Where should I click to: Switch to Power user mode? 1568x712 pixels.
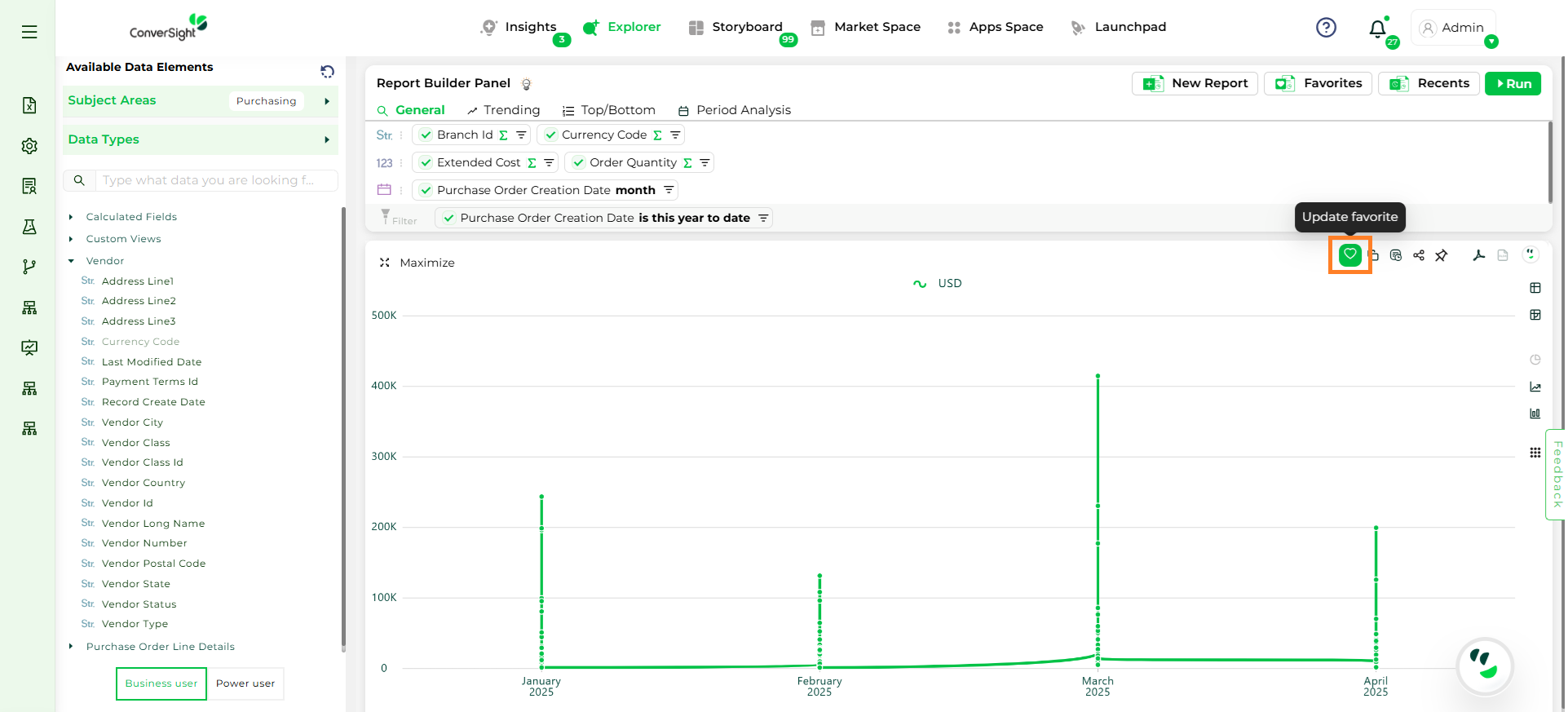click(245, 683)
